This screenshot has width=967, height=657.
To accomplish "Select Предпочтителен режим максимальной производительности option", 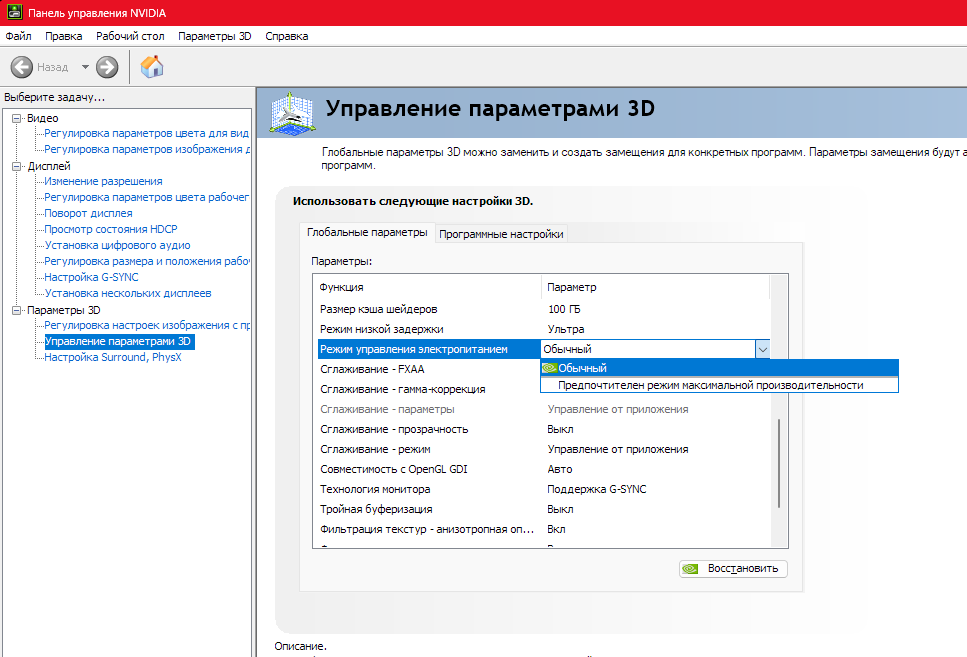I will [710, 385].
